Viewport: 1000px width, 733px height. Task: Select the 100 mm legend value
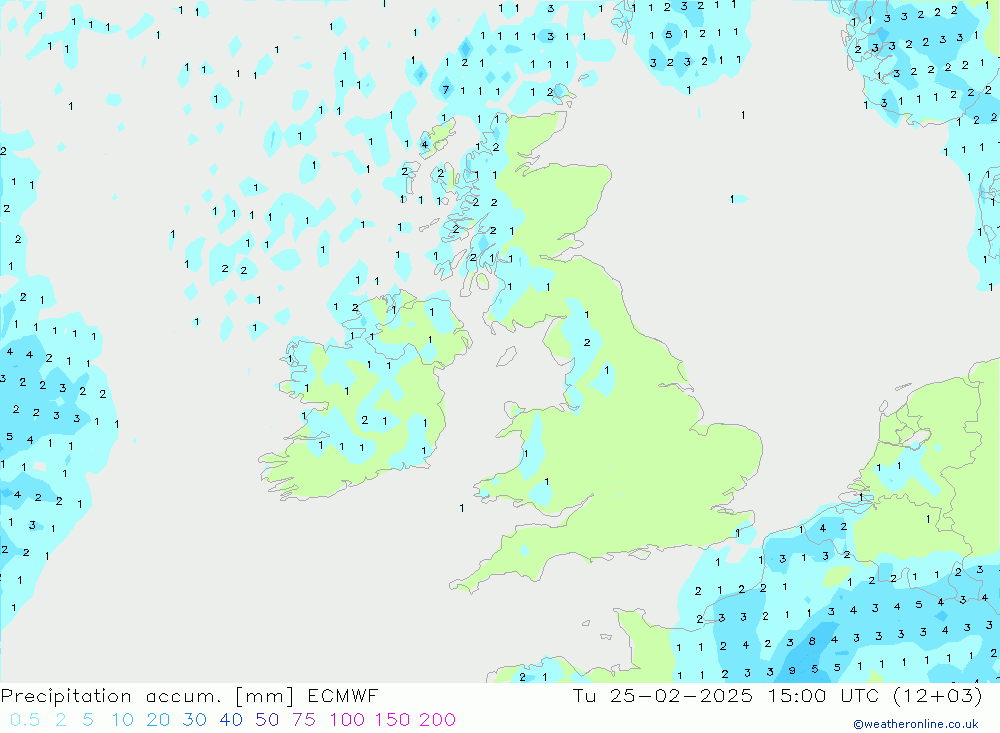[347, 720]
